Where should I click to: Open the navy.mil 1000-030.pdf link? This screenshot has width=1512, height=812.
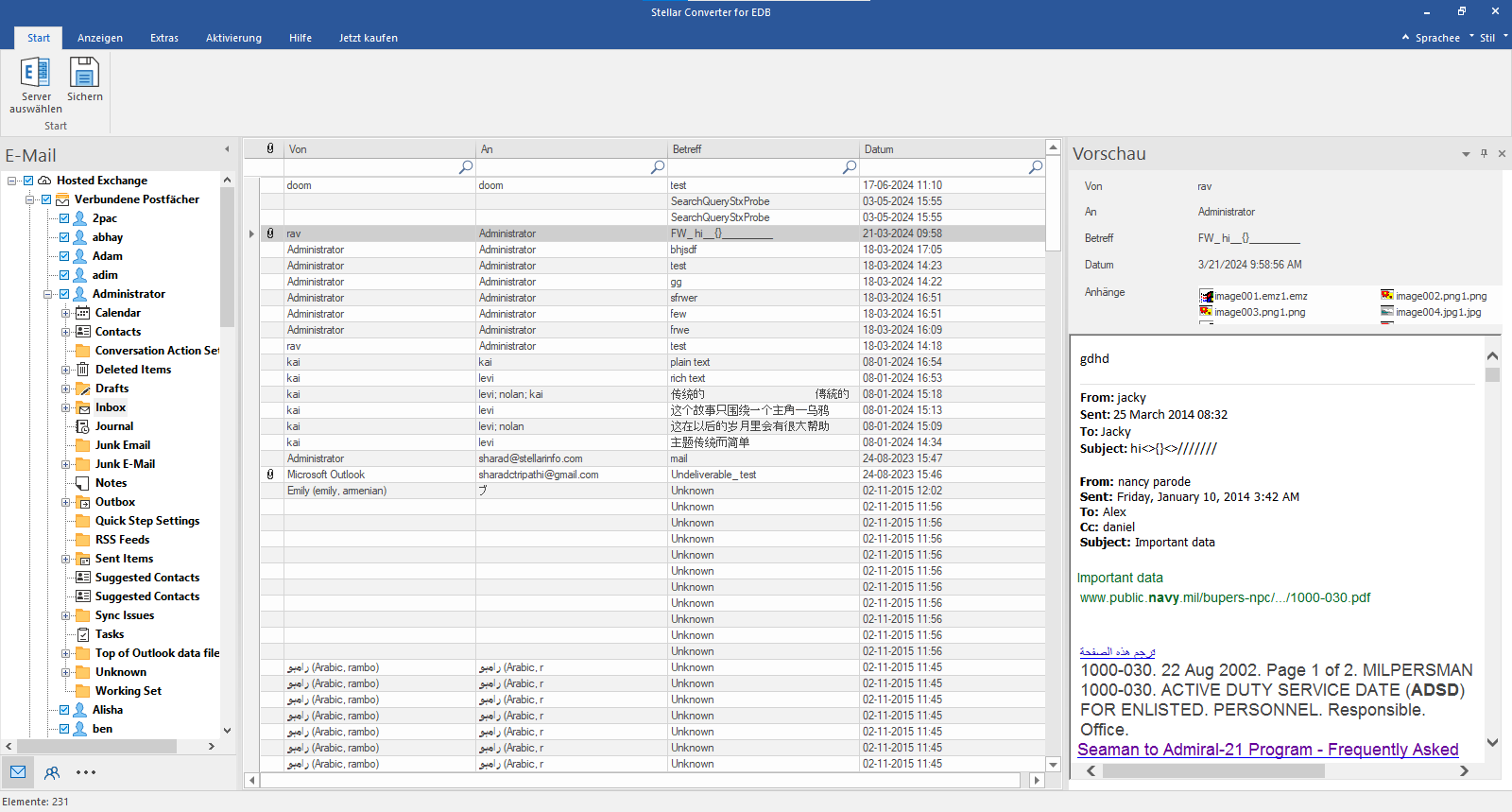coord(1225,597)
